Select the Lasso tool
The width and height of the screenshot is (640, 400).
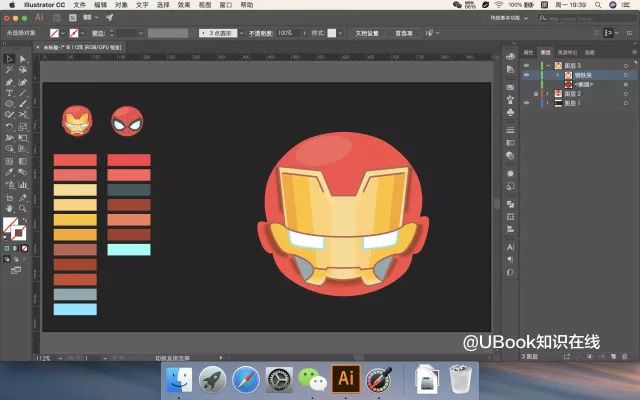23,70
